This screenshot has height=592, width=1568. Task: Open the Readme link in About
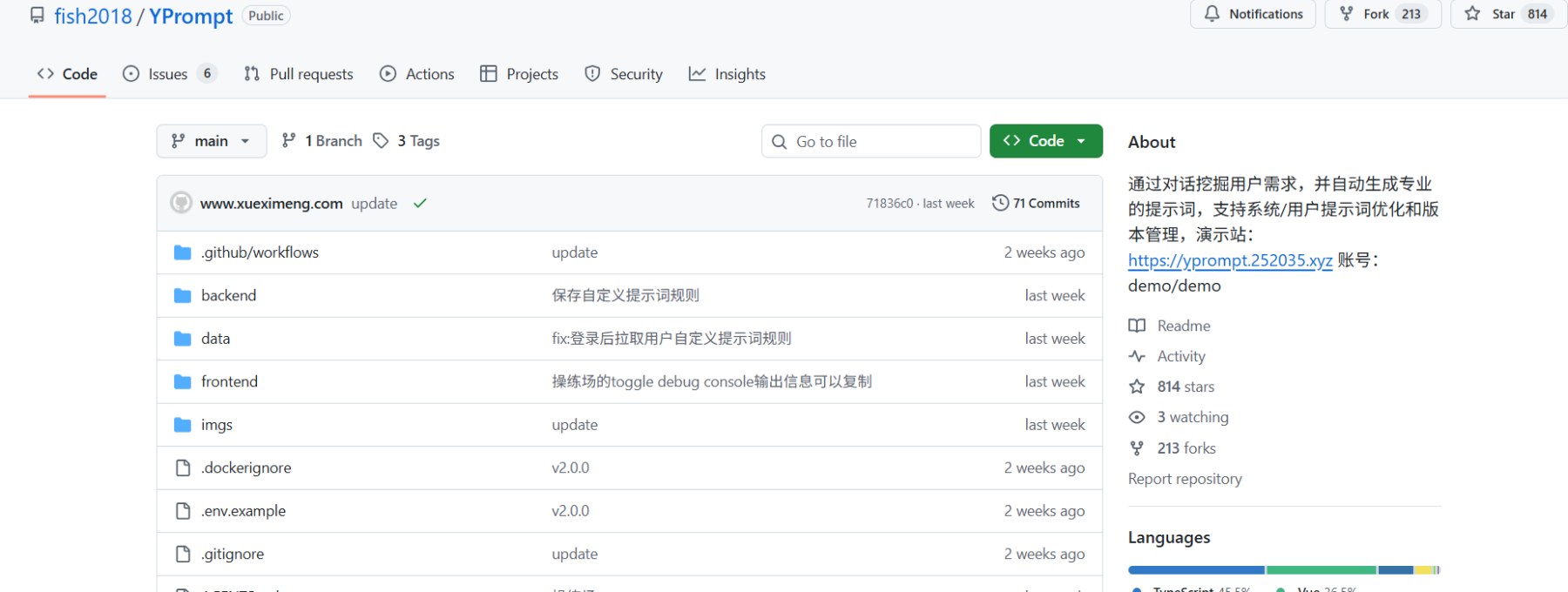pos(1183,326)
